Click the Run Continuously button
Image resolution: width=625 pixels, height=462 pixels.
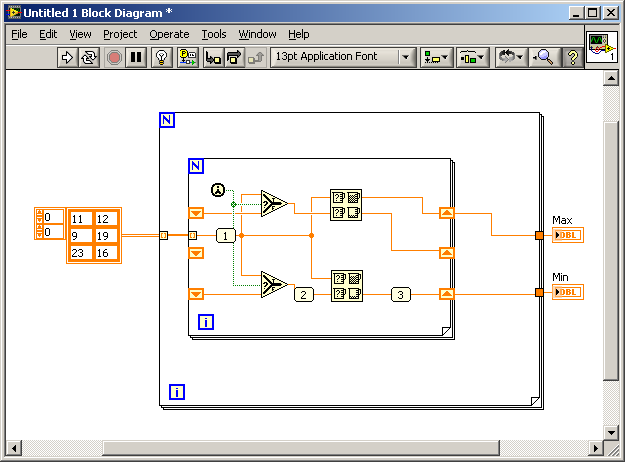pyautogui.click(x=89, y=57)
